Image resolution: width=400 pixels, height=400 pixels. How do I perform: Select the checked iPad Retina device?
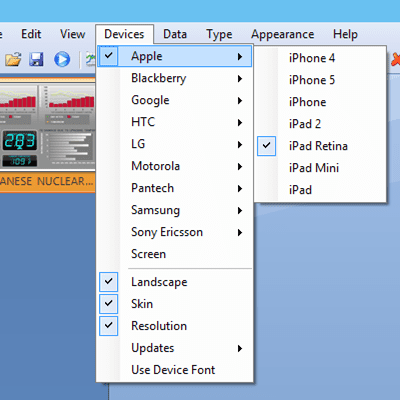(x=320, y=146)
